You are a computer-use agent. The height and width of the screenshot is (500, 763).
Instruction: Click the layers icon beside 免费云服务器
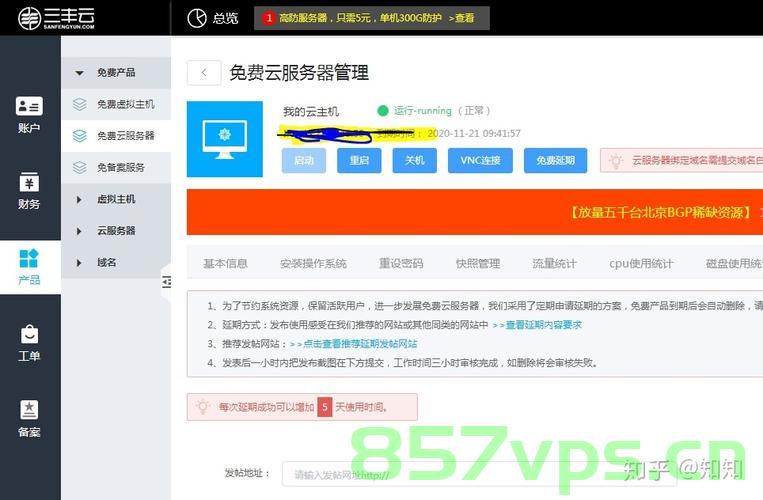click(79, 136)
